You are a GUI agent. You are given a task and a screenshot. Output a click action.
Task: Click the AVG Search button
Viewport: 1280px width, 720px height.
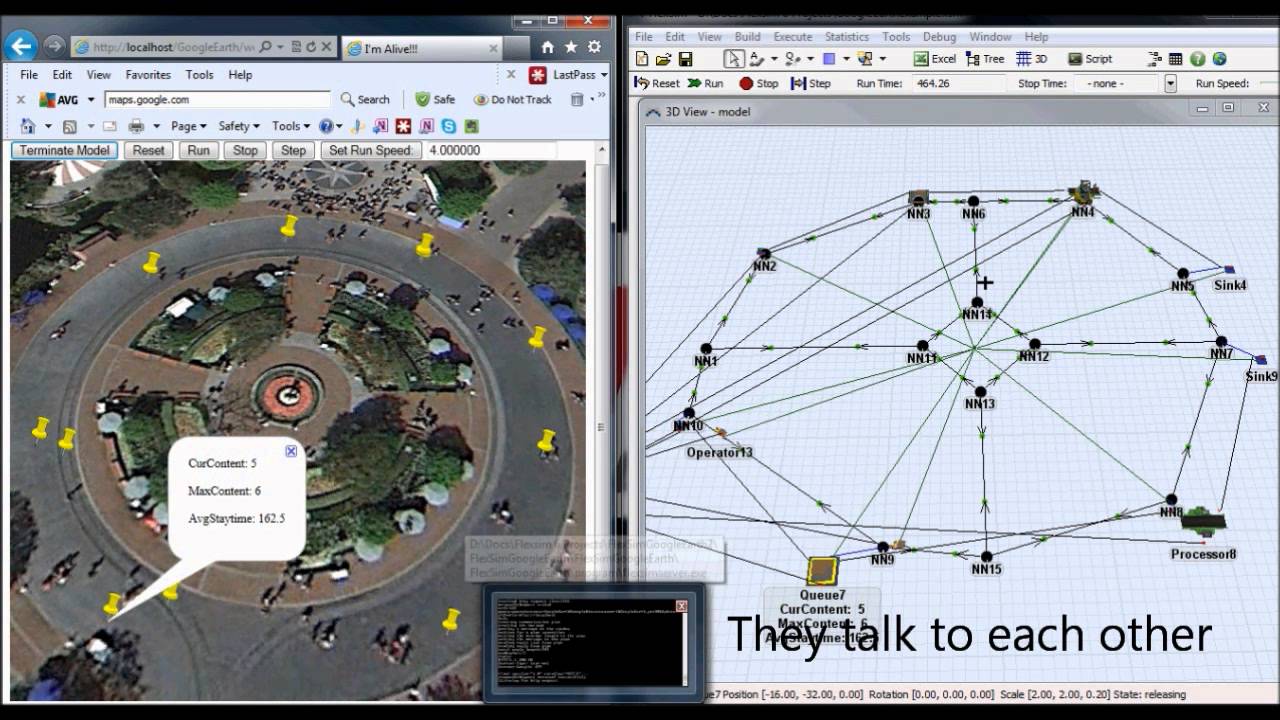pos(365,99)
